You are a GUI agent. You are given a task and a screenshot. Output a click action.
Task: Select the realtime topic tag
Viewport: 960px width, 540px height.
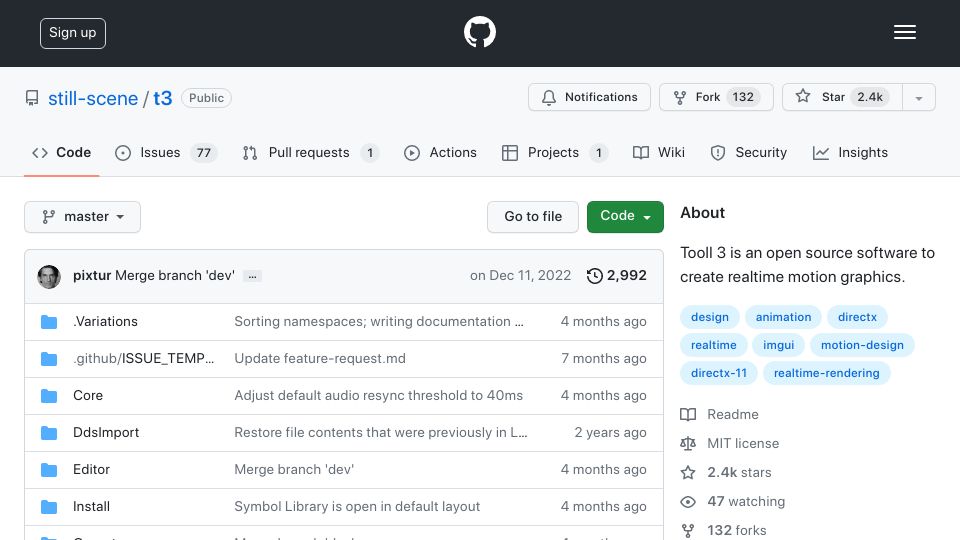713,345
